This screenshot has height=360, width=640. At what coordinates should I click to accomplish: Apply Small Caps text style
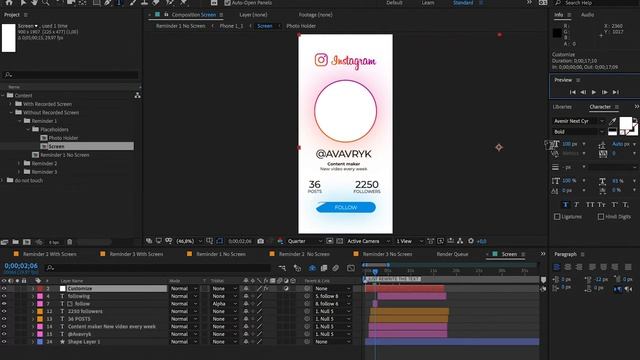tap(602, 204)
